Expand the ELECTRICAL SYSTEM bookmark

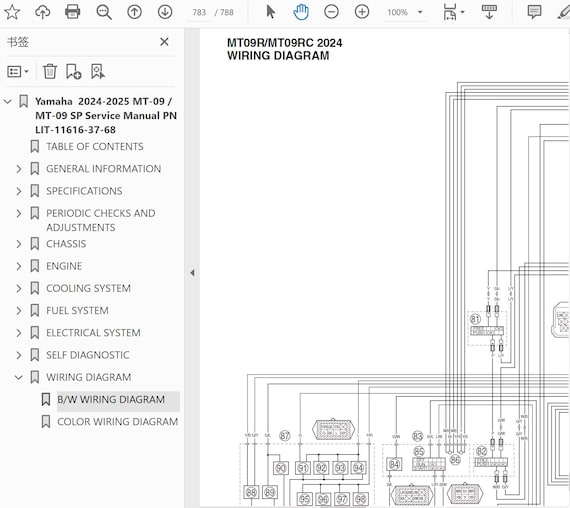click(19, 333)
